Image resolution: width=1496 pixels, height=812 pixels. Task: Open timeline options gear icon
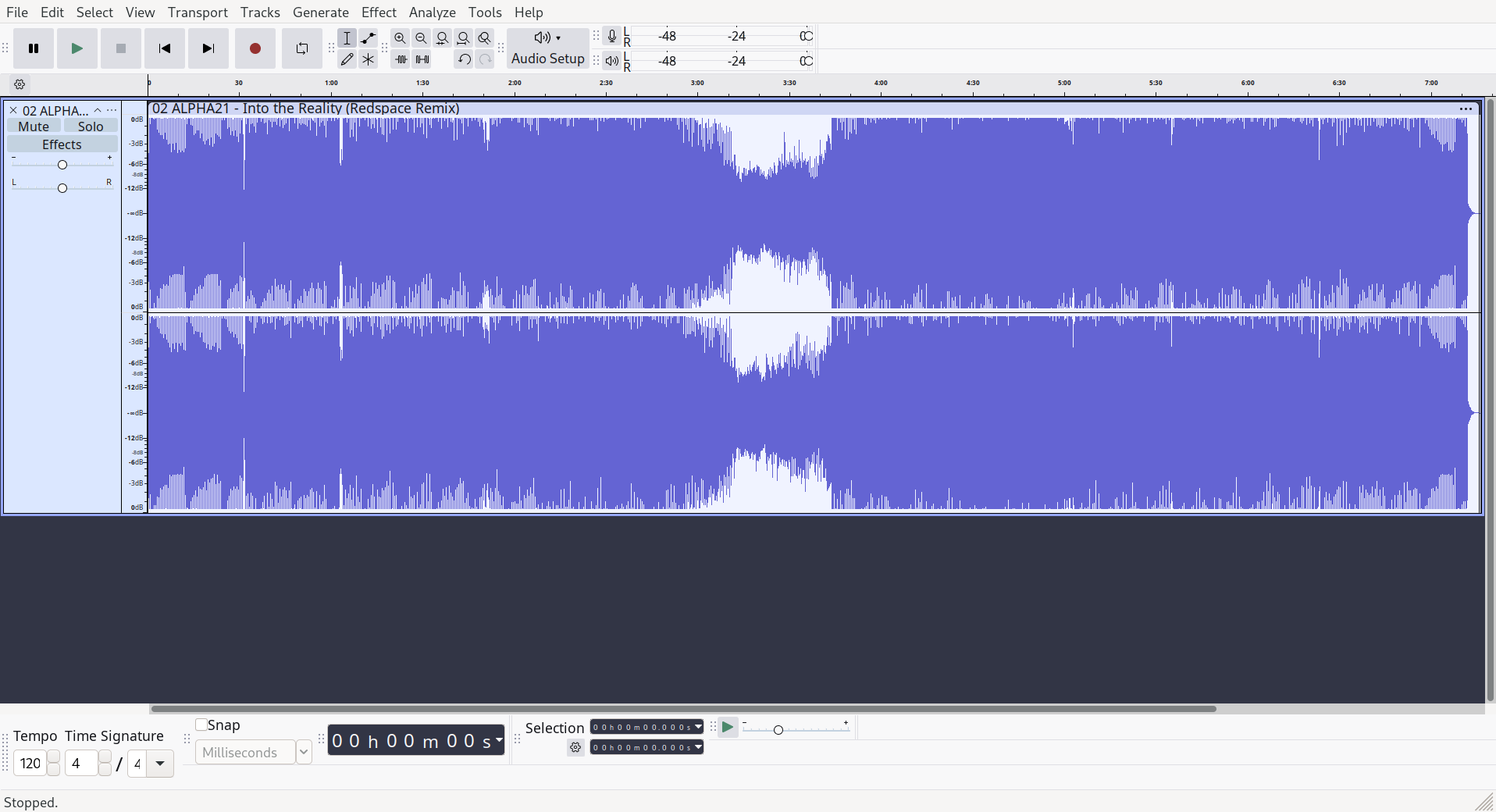20,84
